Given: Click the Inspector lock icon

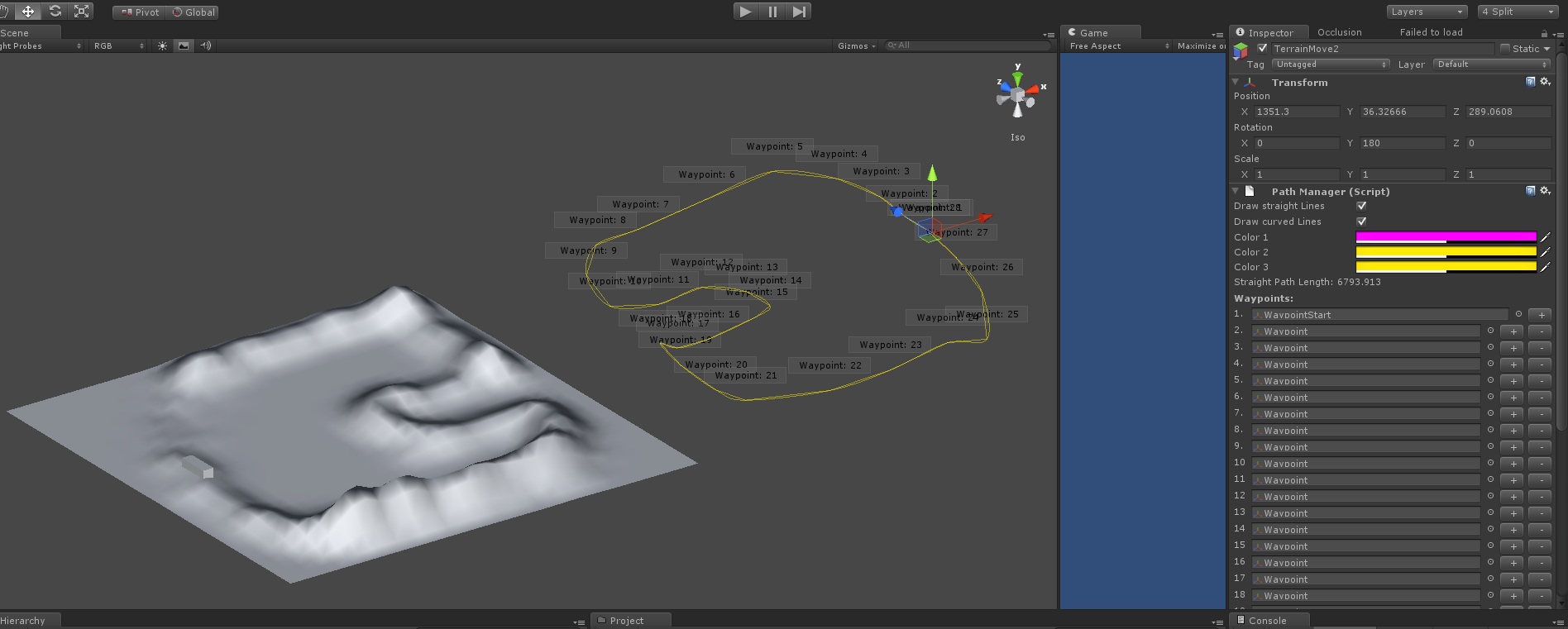Looking at the screenshot, I should (1543, 34).
